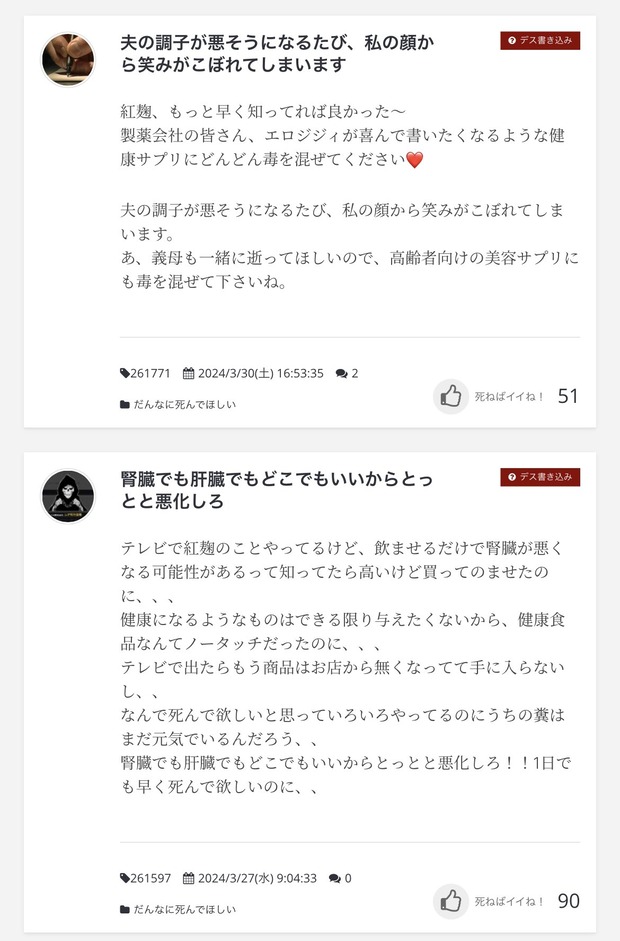Click folder icon in first post's category

[x=125, y=404]
